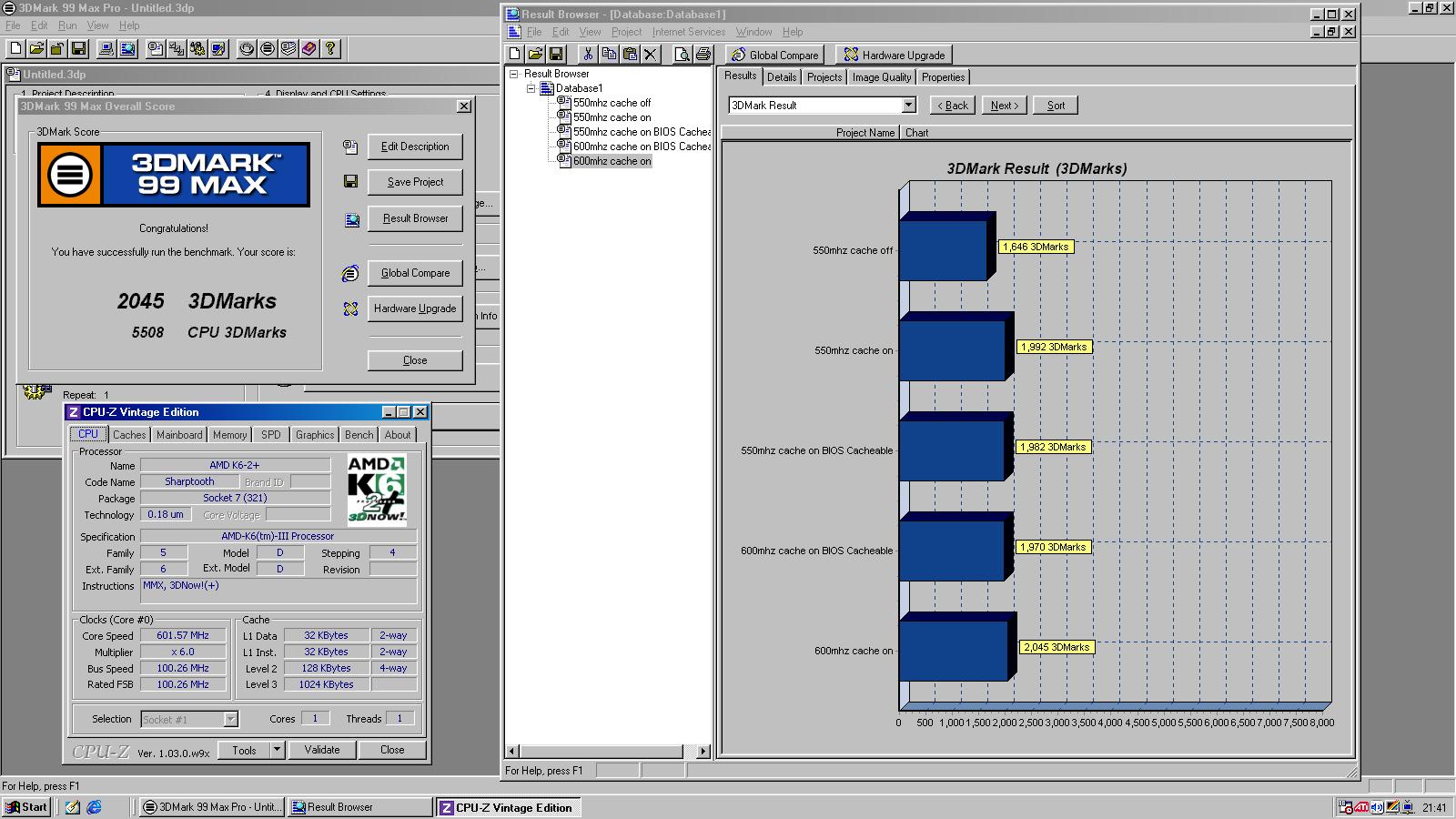Screen dimensions: 1456x819
Task: Click Global Compare button in score dialog
Action: [415, 273]
